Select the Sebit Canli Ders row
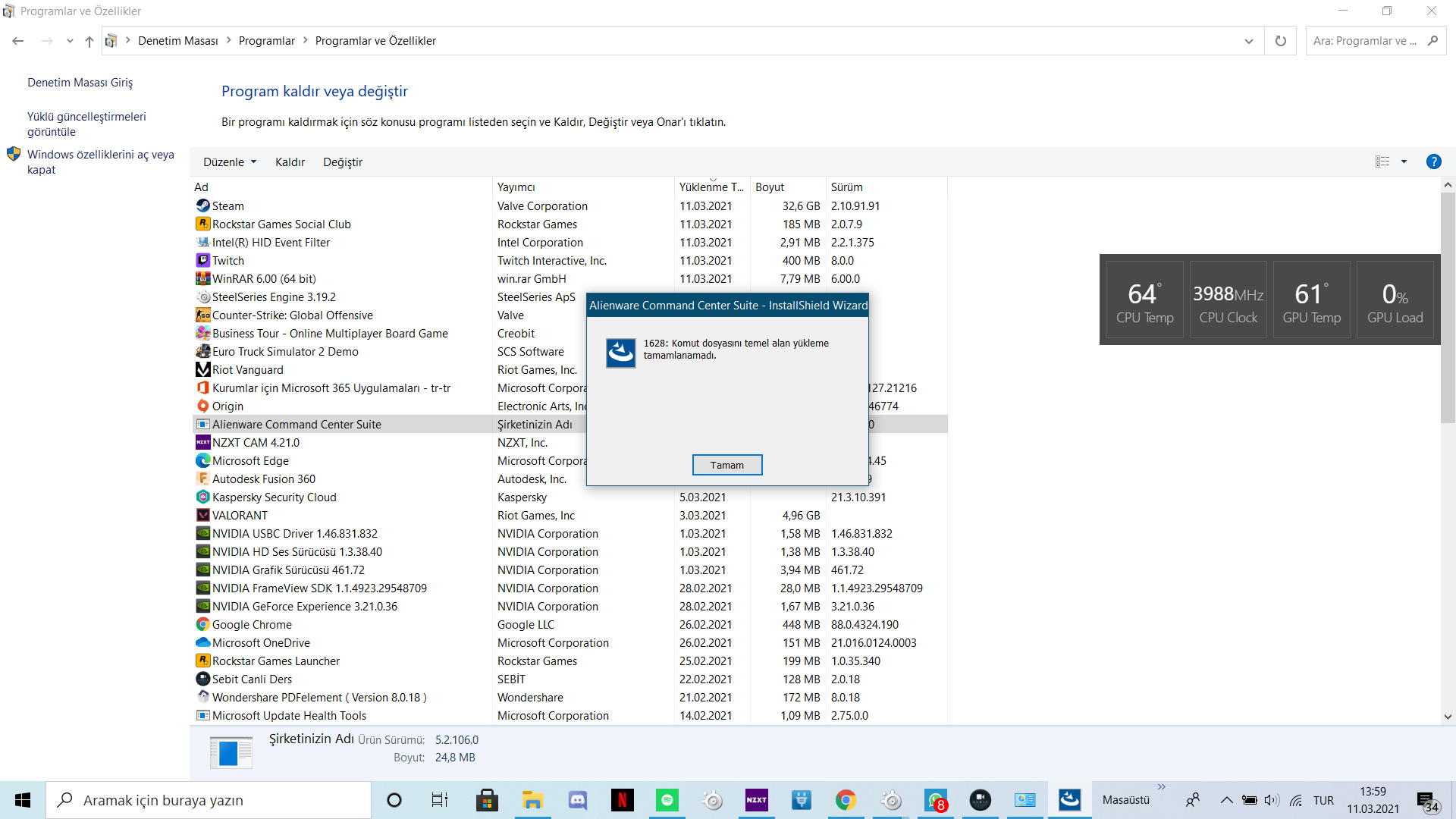This screenshot has height=819, width=1456. [570, 679]
